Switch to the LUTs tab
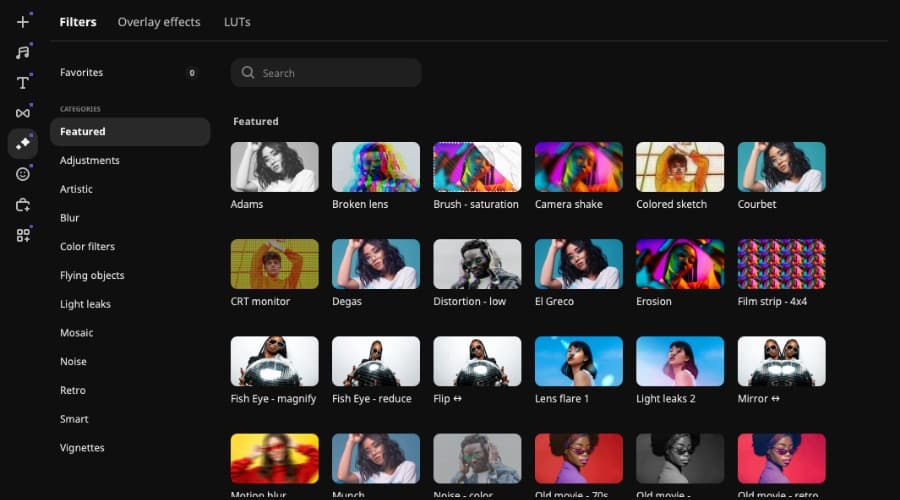900x500 pixels. 237,22
